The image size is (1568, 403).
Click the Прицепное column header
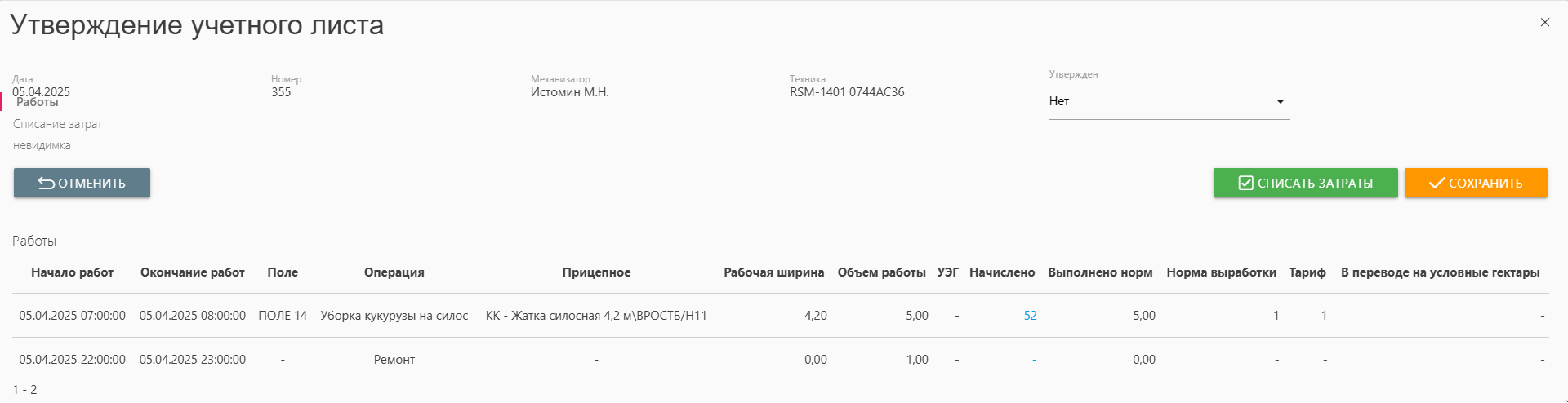[x=596, y=272]
